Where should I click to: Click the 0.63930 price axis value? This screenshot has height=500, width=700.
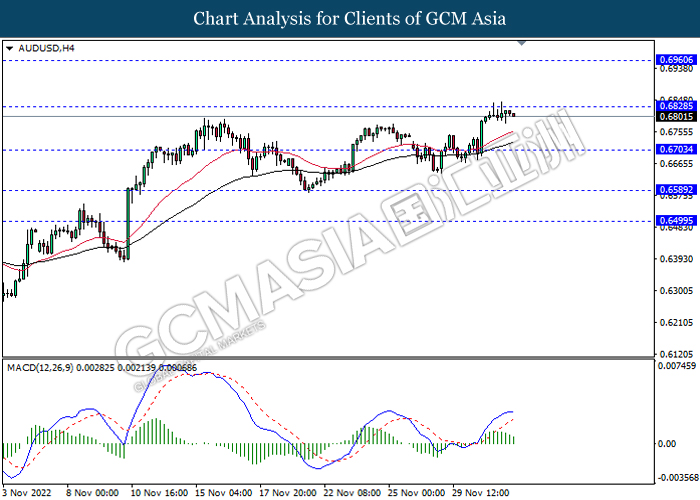[x=677, y=259]
